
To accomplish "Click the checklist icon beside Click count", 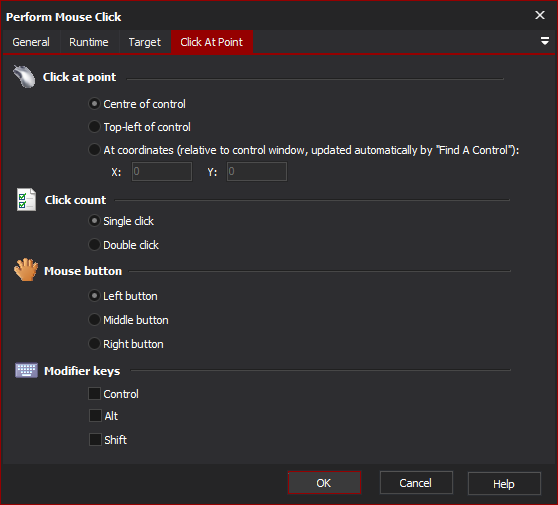I will [26, 200].
